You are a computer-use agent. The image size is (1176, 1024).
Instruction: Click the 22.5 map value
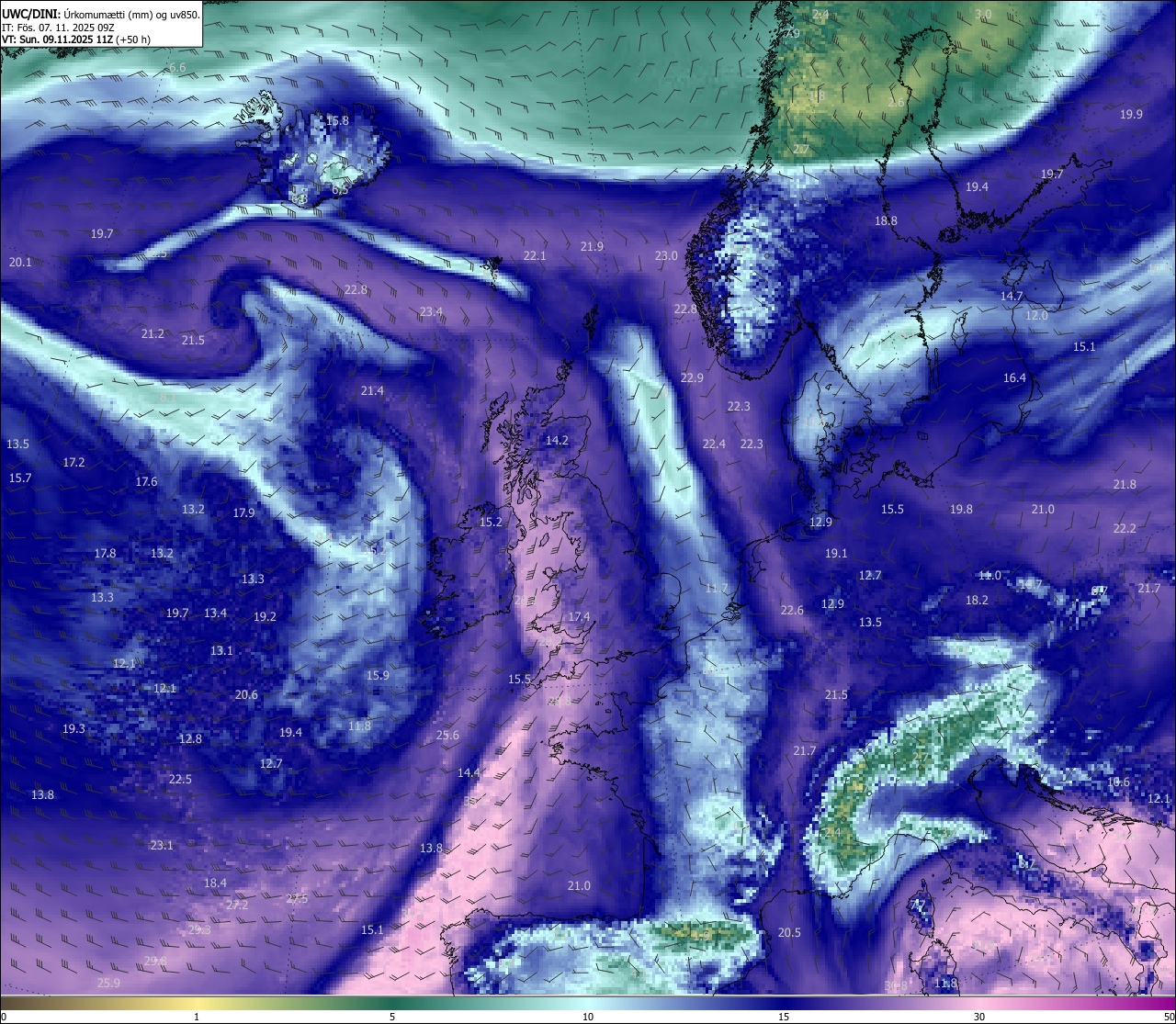click(180, 779)
